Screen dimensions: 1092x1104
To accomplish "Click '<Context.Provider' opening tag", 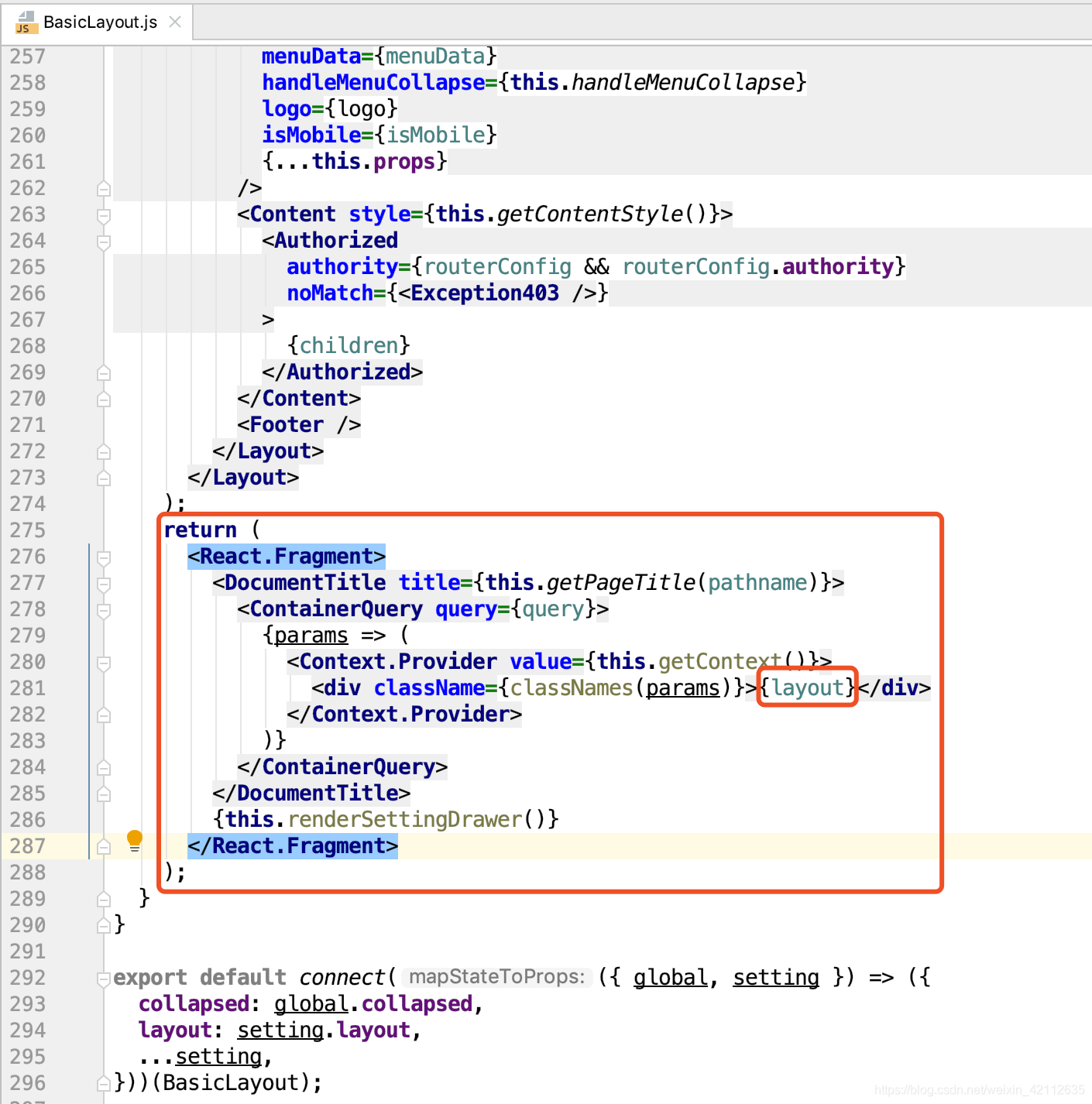I will (392, 662).
